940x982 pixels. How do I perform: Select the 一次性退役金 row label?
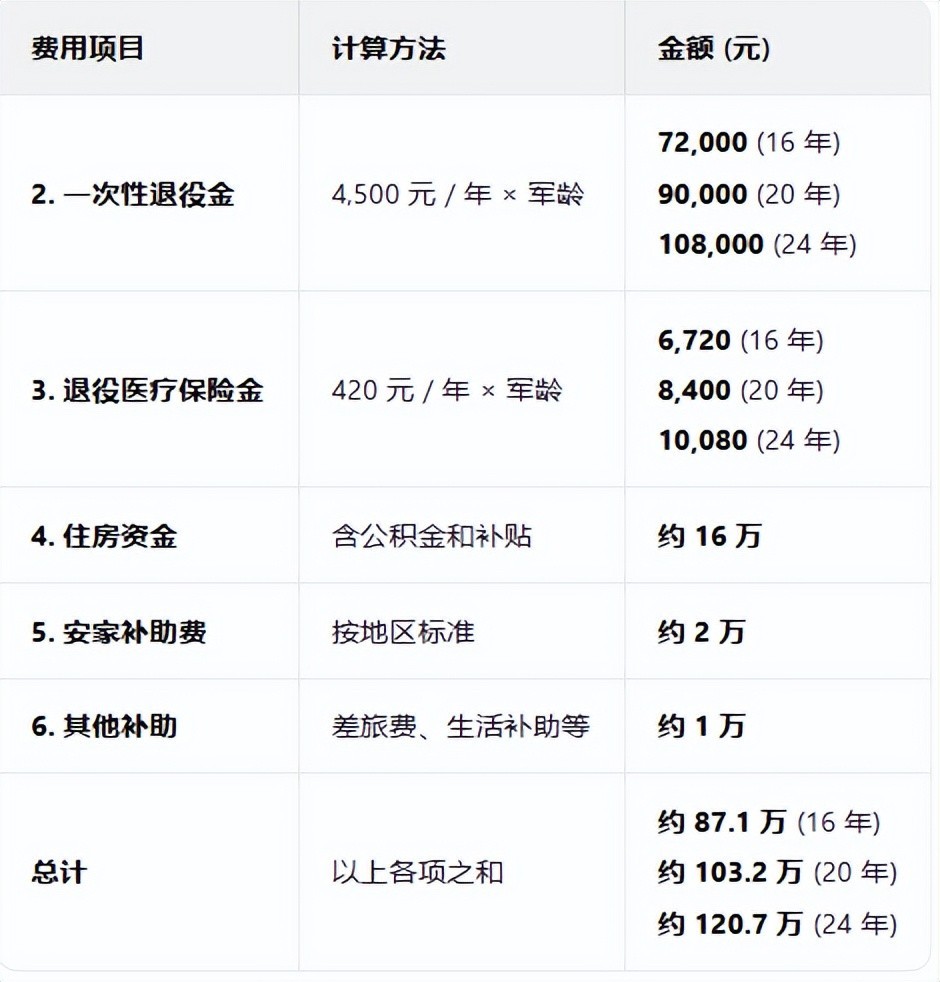tap(132, 193)
